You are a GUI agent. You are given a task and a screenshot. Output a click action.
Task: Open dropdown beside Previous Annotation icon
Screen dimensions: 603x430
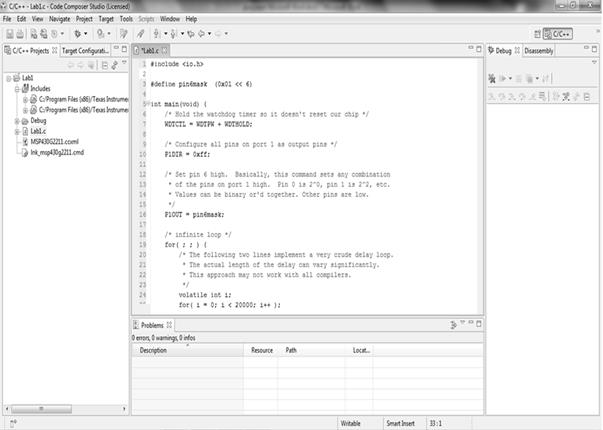tap(182, 34)
